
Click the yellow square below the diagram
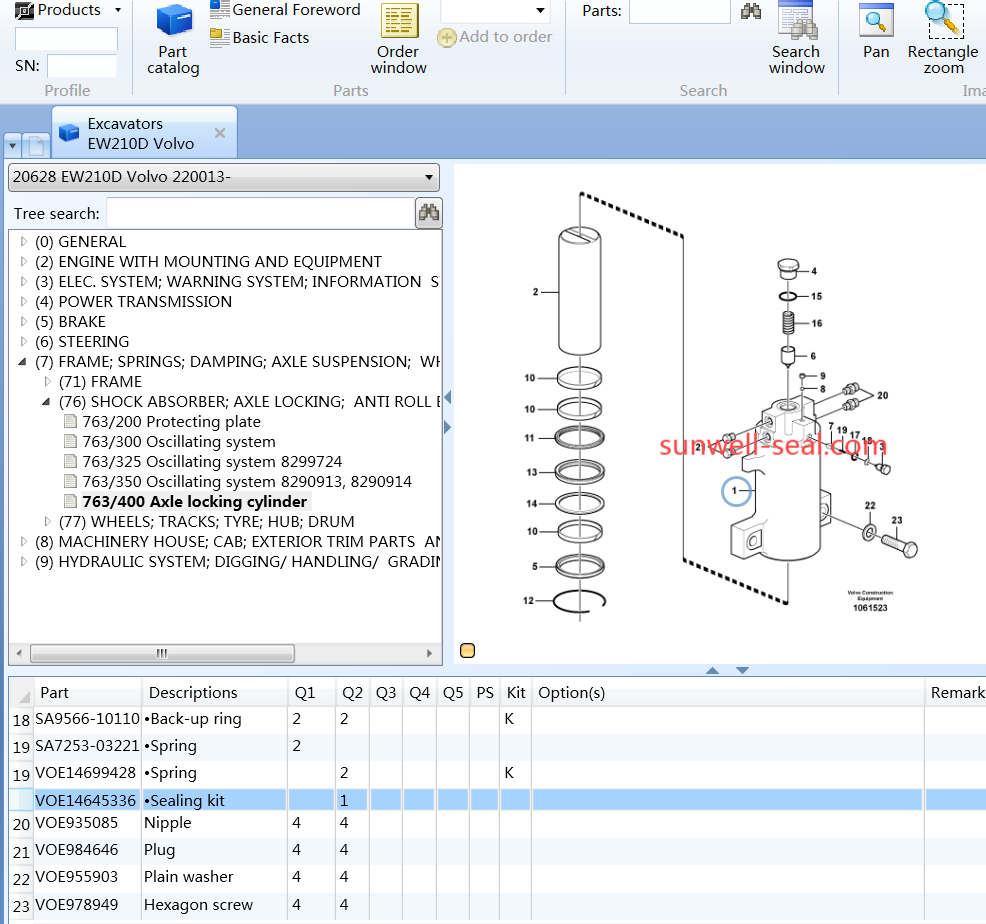[x=467, y=651]
